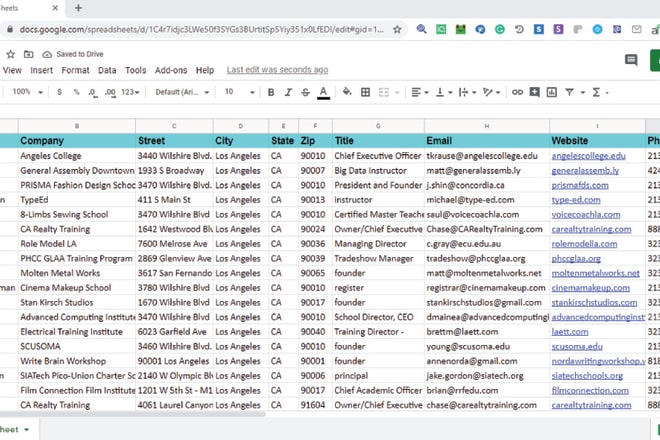Open the angelescollege.edu website link
Image resolution: width=660 pixels, height=440 pixels.
588,156
